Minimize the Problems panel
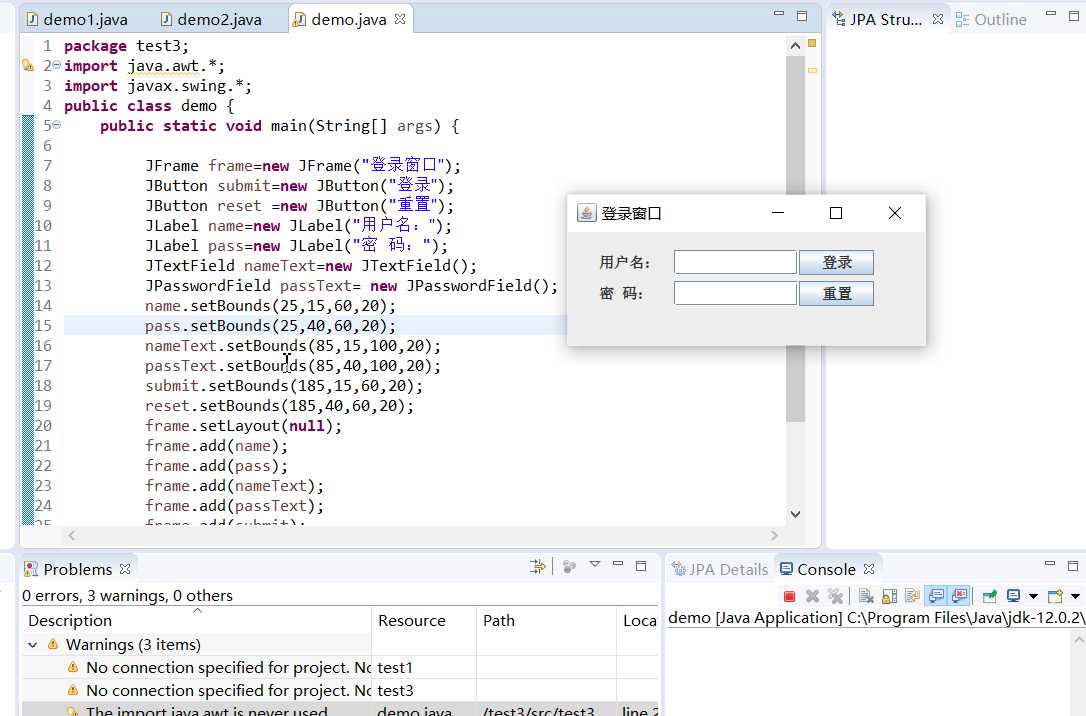The height and width of the screenshot is (716, 1086). coord(618,564)
